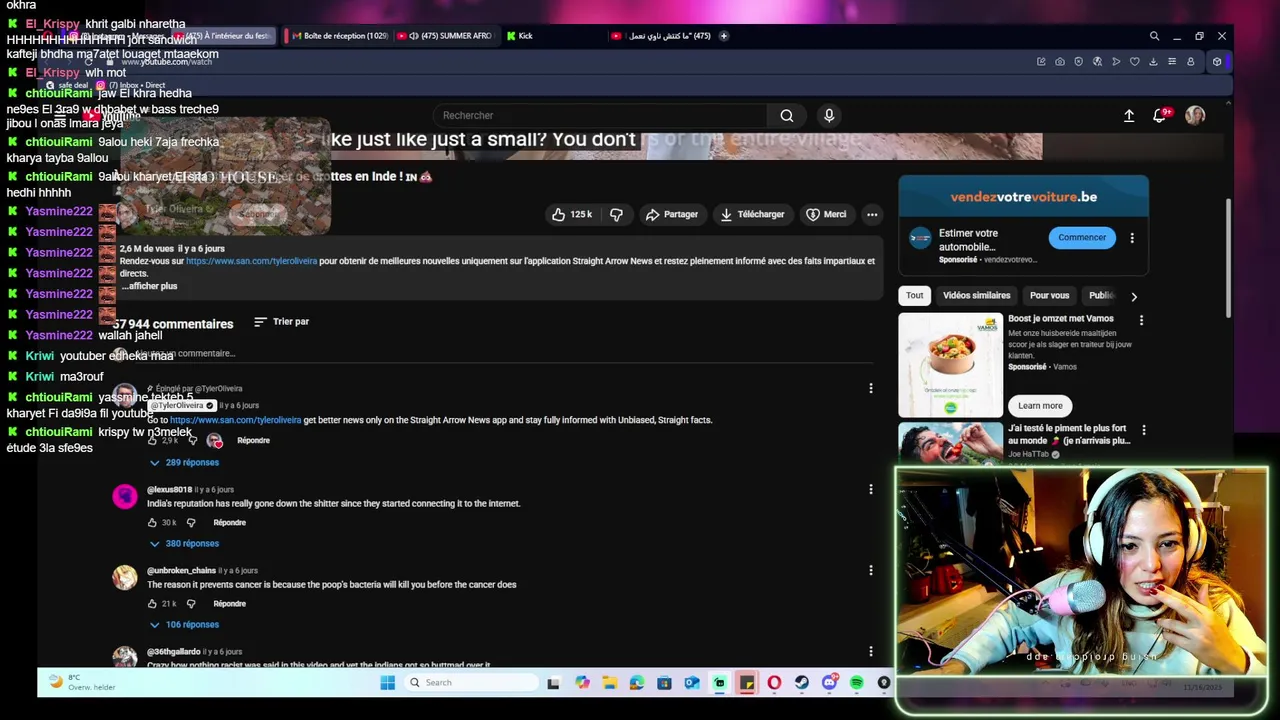Open a new browser tab with plus
The width and height of the screenshot is (1280, 720).
(724, 36)
